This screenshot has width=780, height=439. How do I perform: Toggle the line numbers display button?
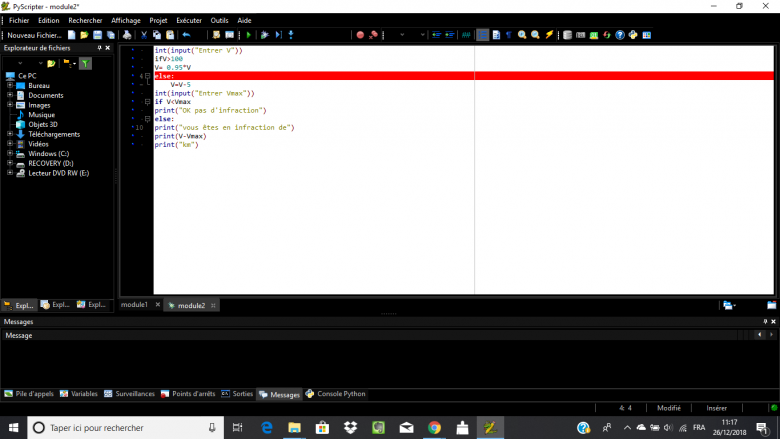[483, 35]
